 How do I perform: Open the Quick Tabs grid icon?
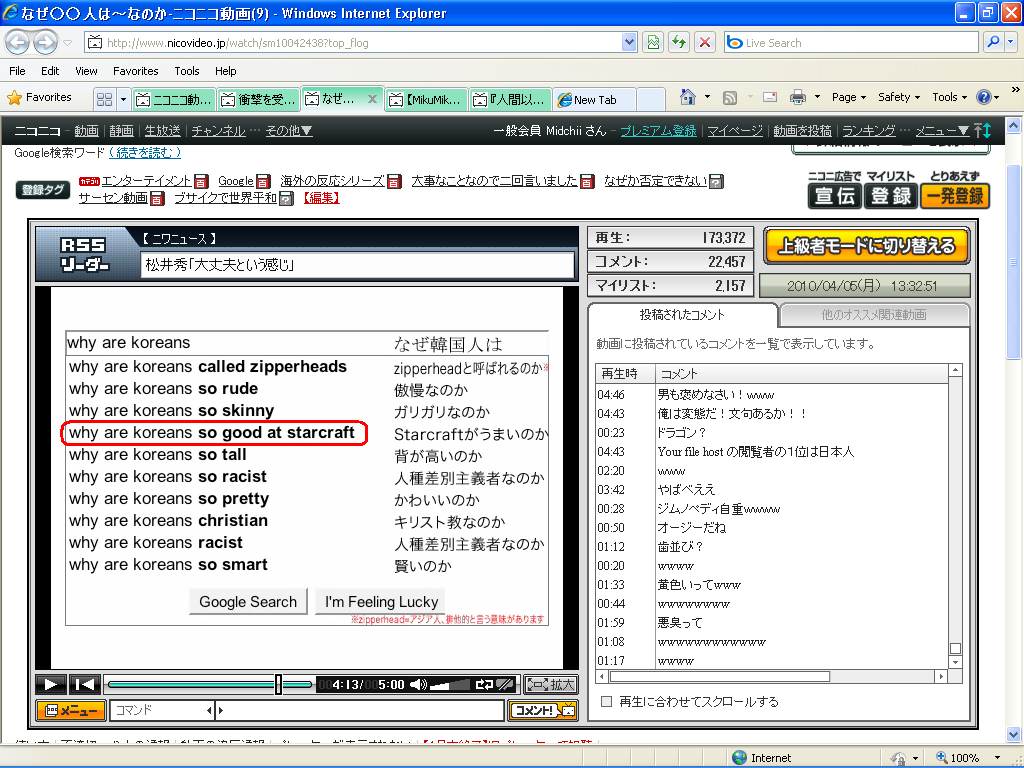(104, 99)
